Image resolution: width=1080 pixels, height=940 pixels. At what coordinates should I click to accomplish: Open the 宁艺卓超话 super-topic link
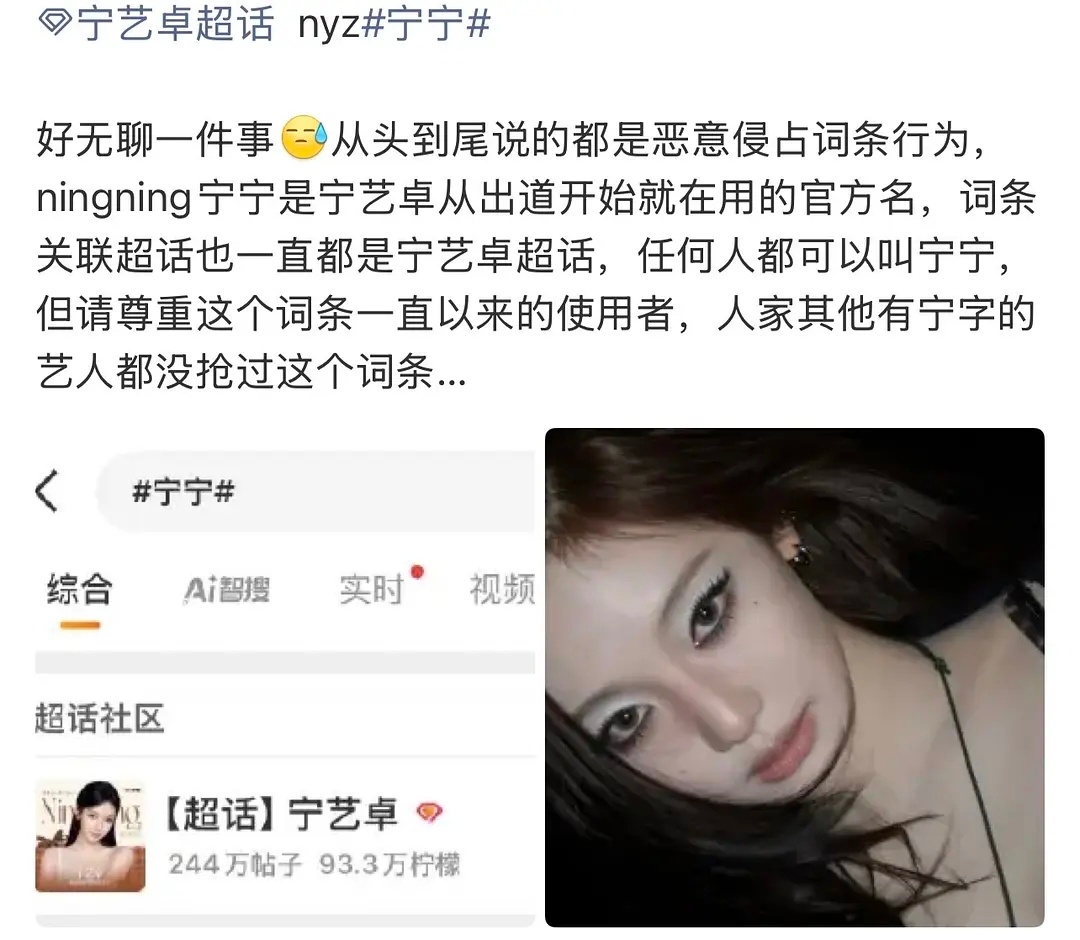click(x=158, y=23)
